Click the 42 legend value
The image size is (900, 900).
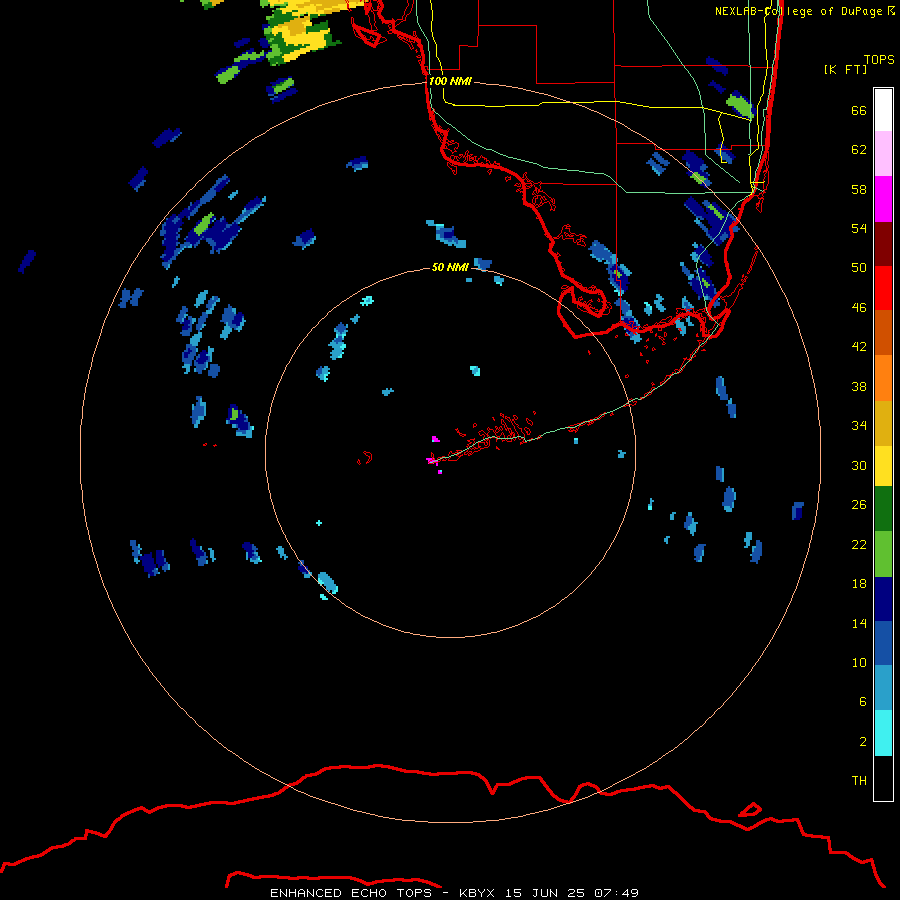coord(859,347)
